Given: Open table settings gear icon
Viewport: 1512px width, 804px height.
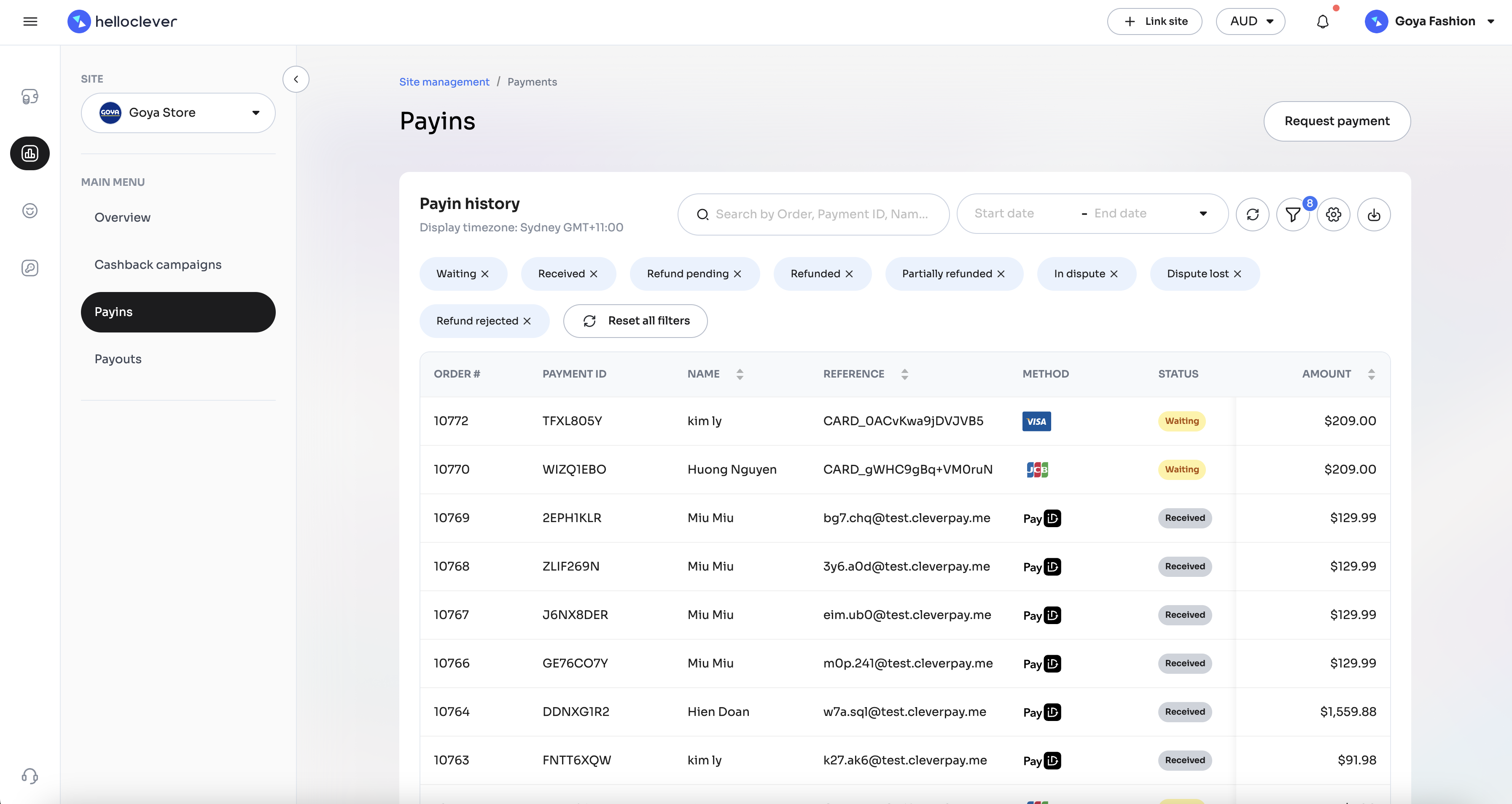Looking at the screenshot, I should [x=1333, y=214].
